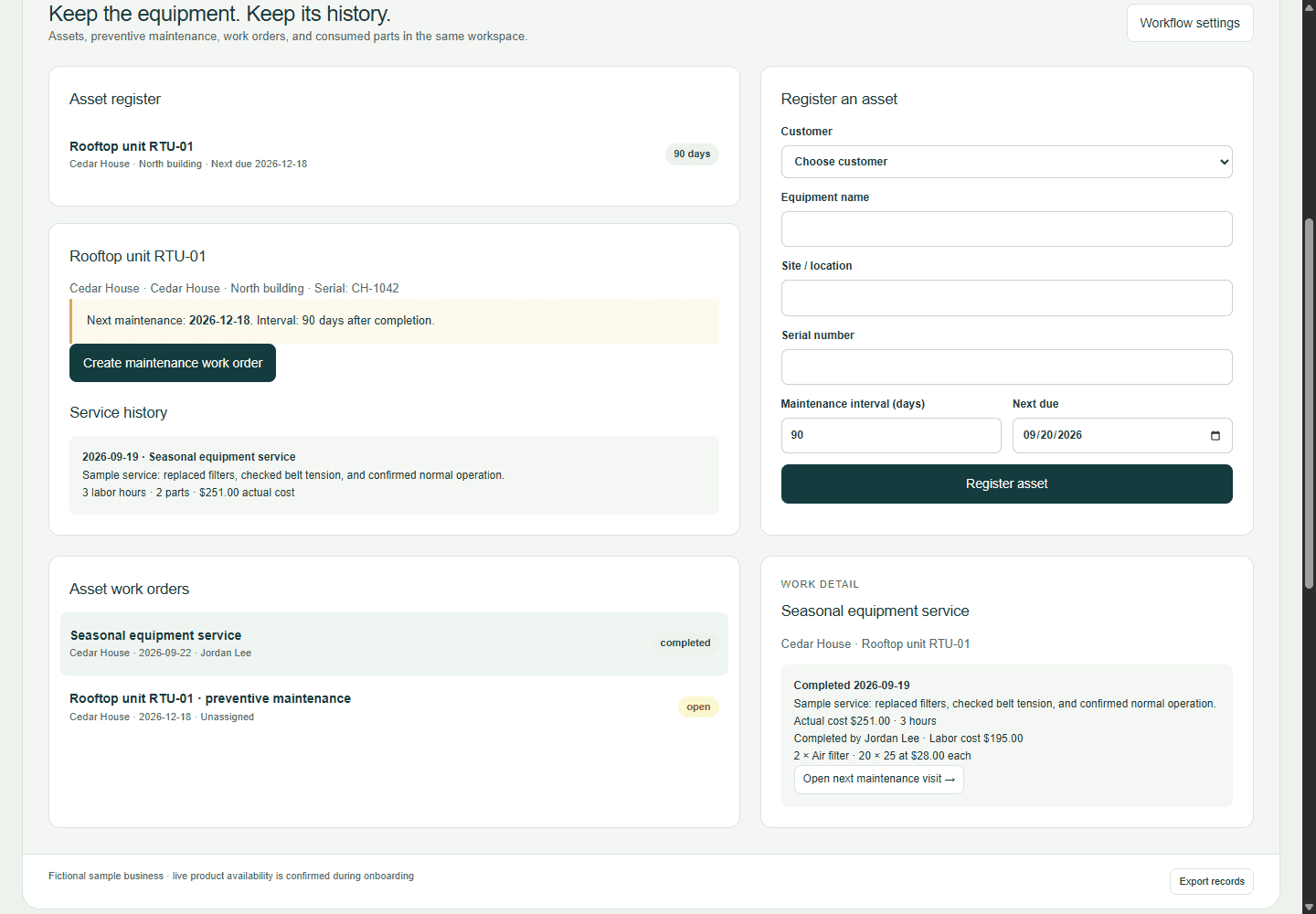
Task: Click the Next due date field
Action: click(x=1121, y=435)
